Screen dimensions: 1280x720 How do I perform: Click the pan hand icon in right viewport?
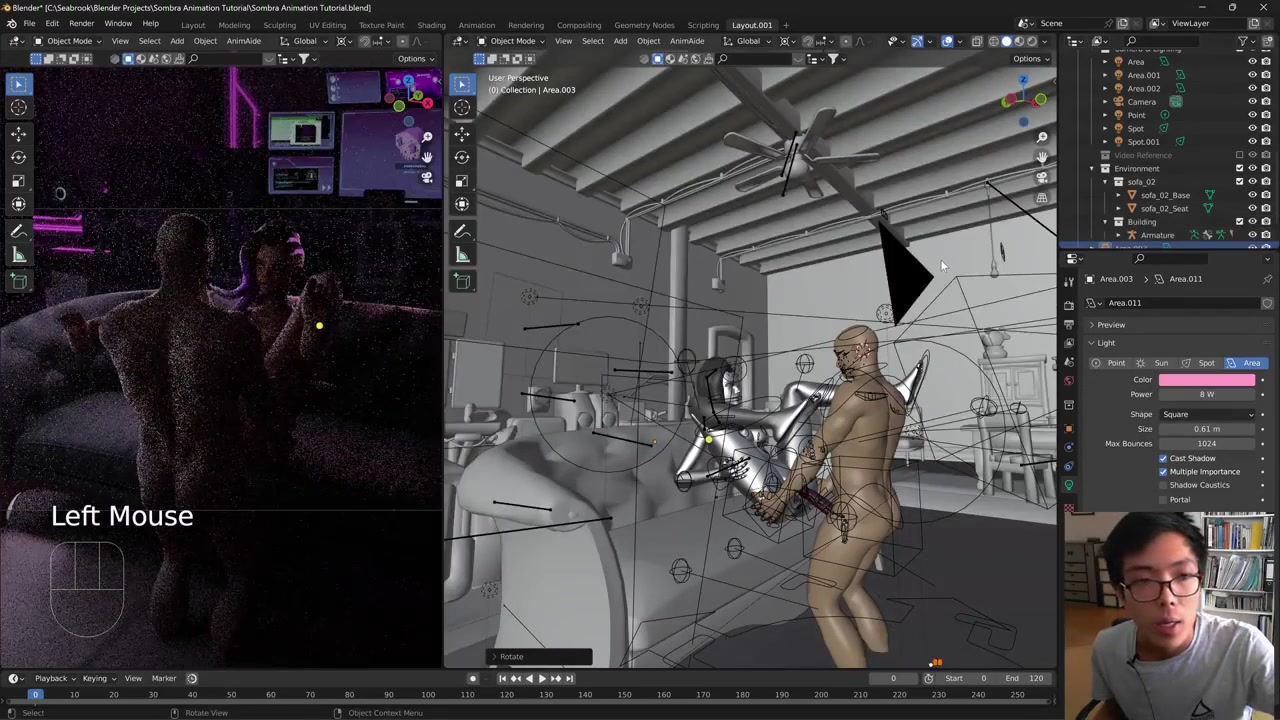[1042, 157]
